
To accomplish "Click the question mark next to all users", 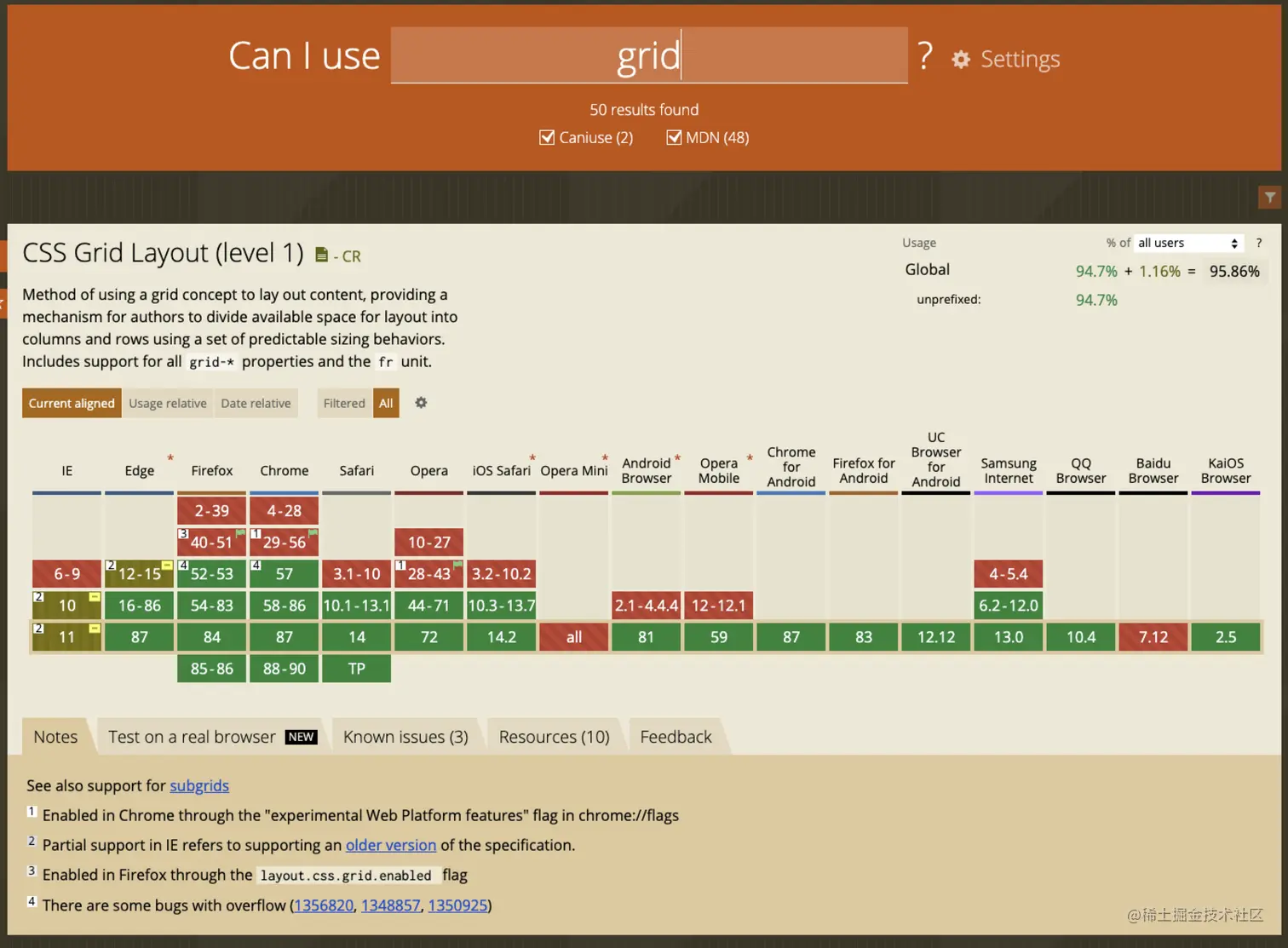I will [x=1259, y=243].
